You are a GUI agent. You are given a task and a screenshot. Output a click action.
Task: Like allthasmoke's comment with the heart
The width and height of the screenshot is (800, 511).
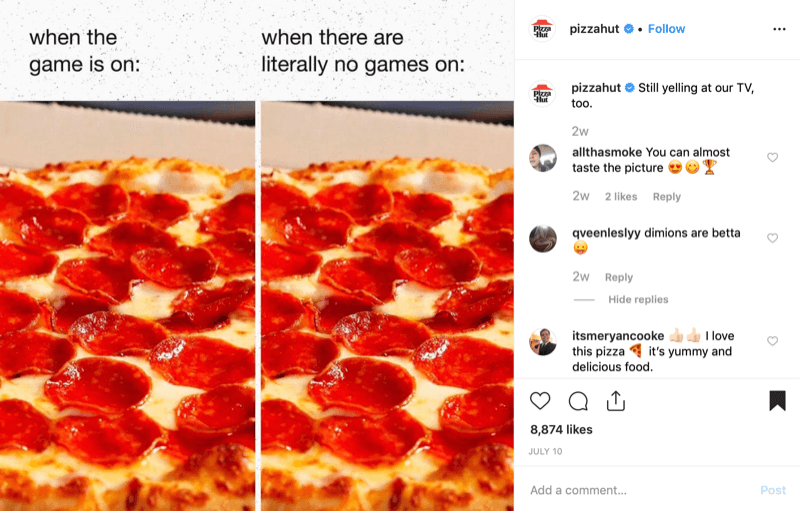tap(772, 158)
